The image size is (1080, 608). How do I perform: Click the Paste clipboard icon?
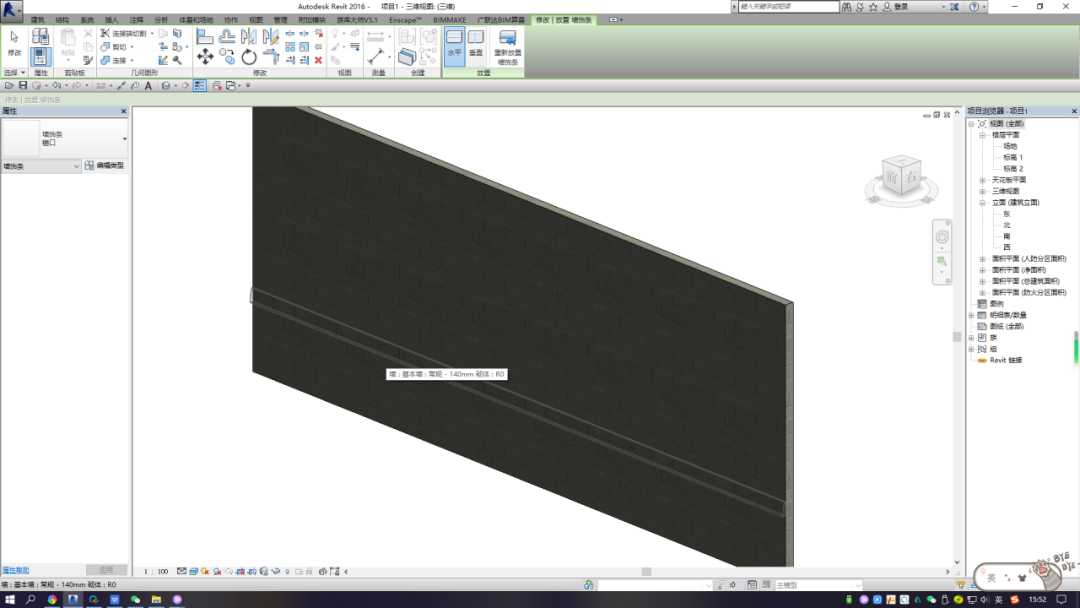[x=68, y=40]
